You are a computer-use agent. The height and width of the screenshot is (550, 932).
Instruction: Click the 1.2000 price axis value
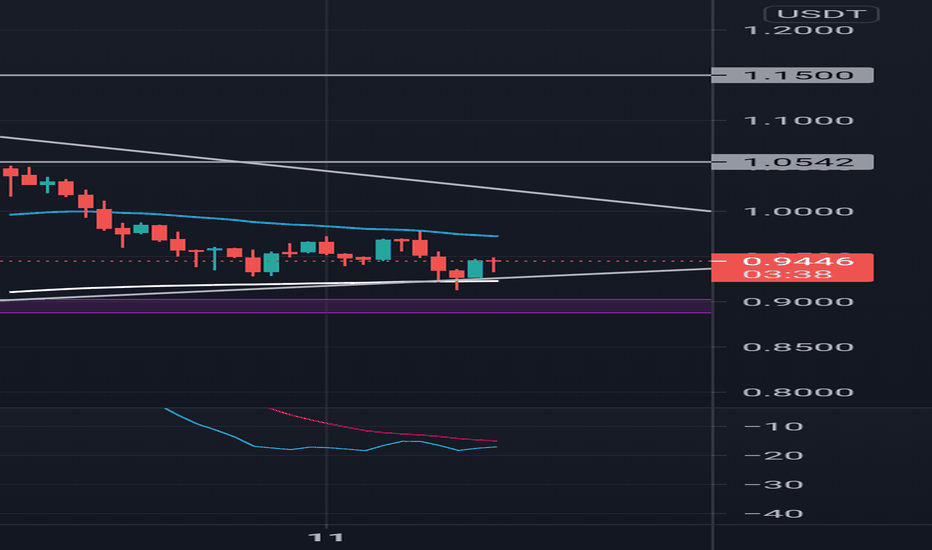(798, 30)
